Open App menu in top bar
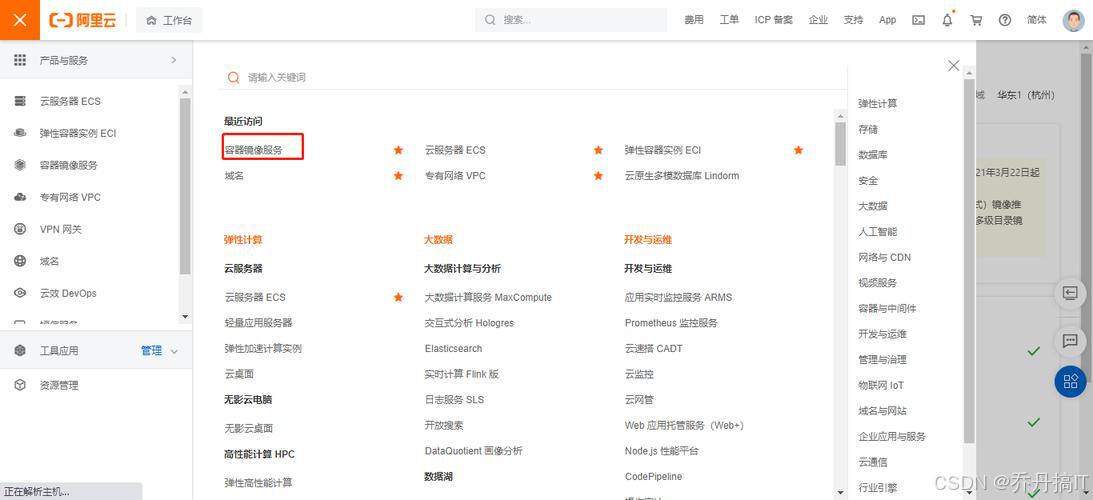The image size is (1093, 500). 887,20
